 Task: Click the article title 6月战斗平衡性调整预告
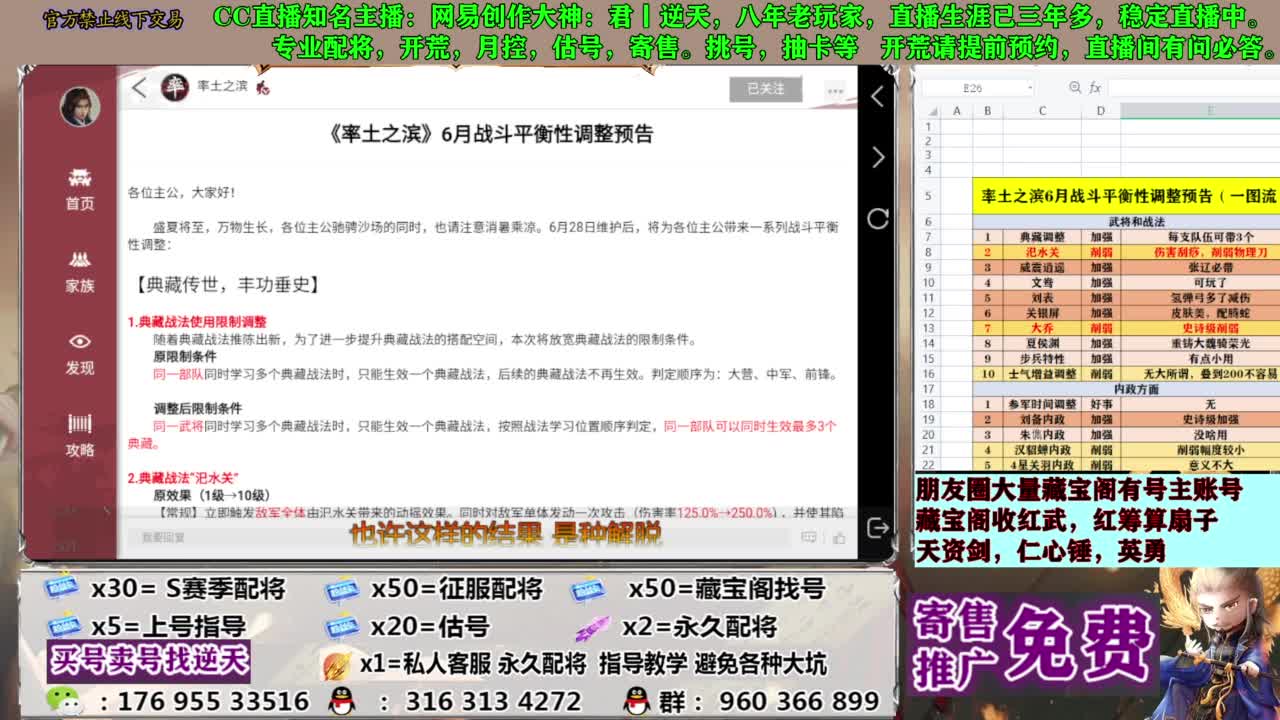click(x=490, y=134)
